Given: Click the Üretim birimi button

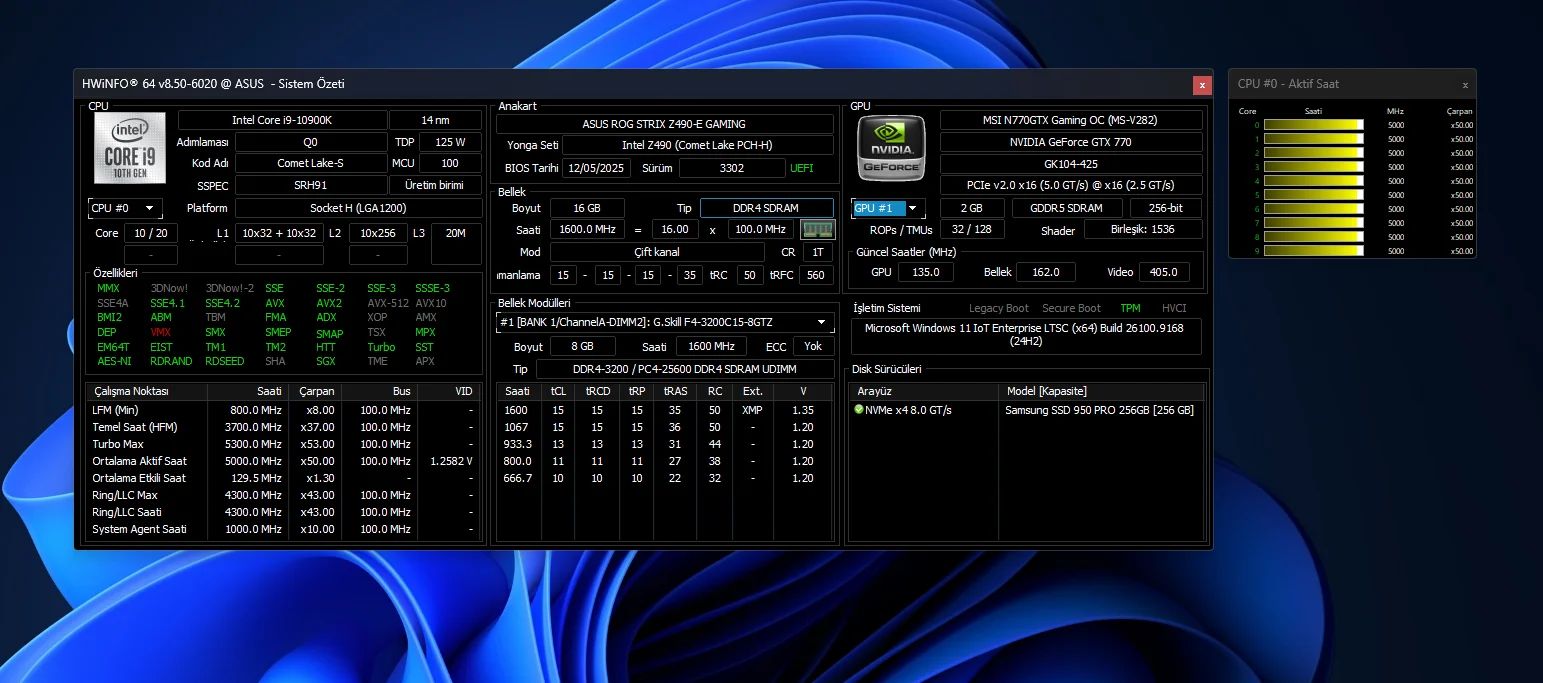Looking at the screenshot, I should [435, 185].
